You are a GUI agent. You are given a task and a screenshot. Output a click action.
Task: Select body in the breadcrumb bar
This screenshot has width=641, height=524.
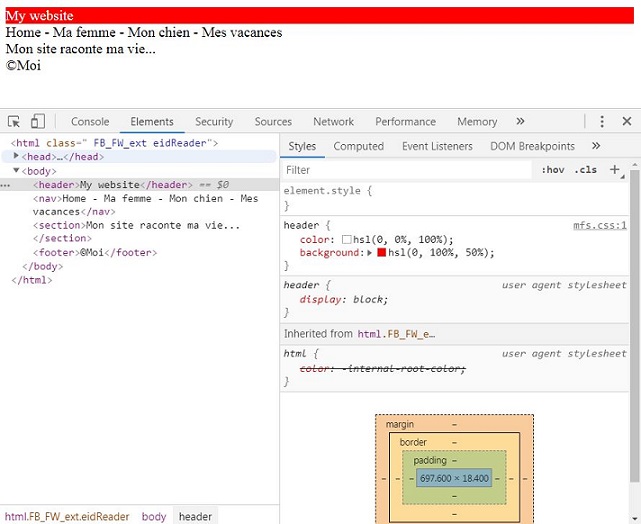tap(154, 517)
